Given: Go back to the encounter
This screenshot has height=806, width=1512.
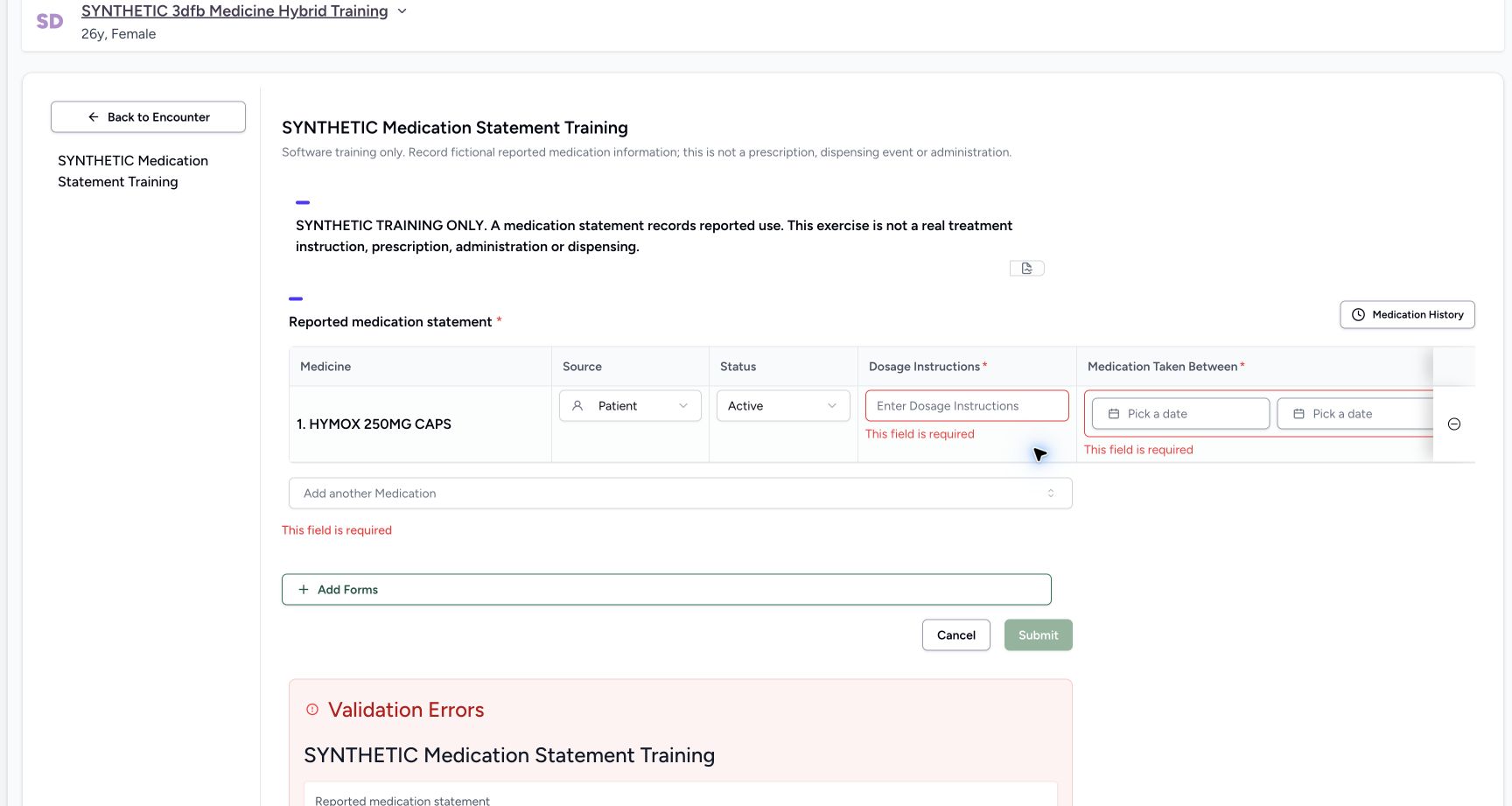Looking at the screenshot, I should (x=148, y=117).
